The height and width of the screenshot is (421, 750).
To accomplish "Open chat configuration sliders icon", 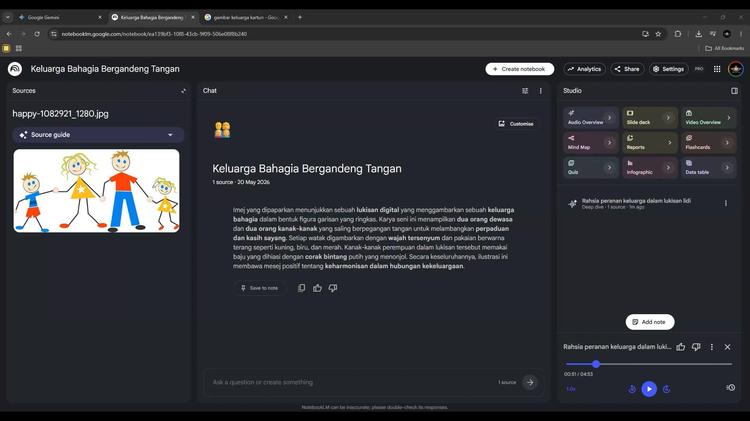I will (x=525, y=91).
